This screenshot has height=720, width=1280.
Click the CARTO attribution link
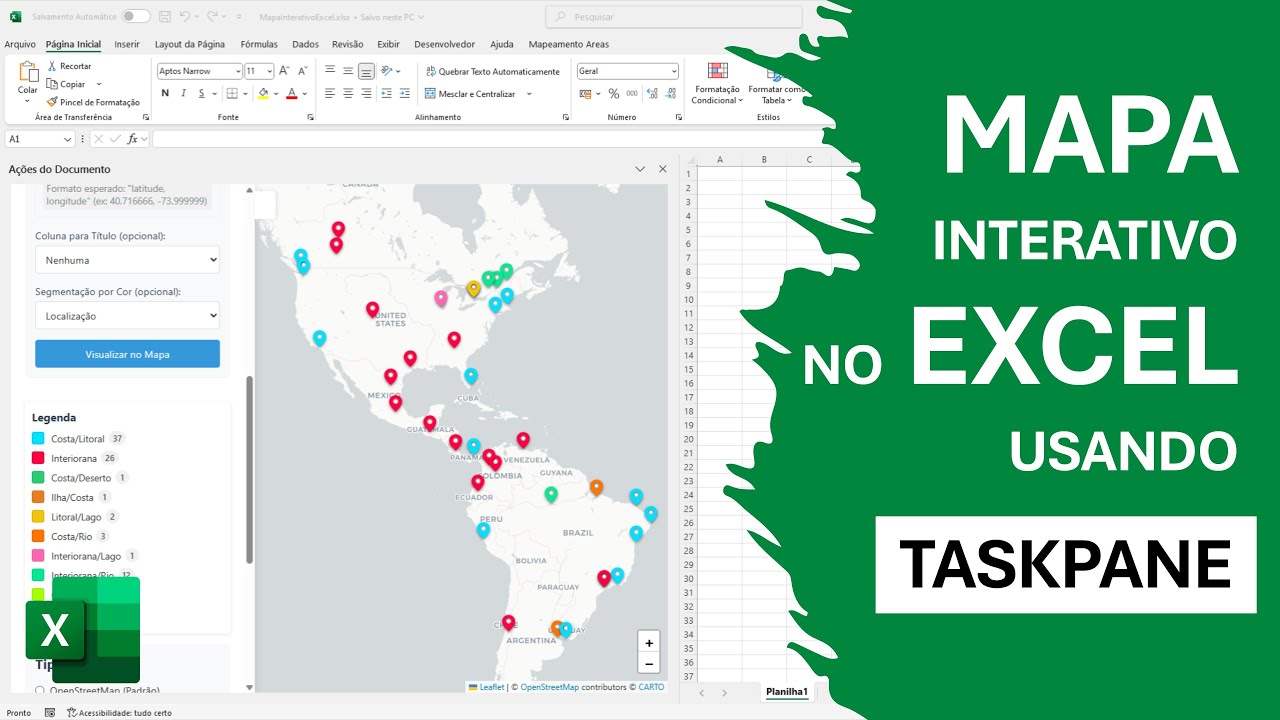click(x=652, y=687)
